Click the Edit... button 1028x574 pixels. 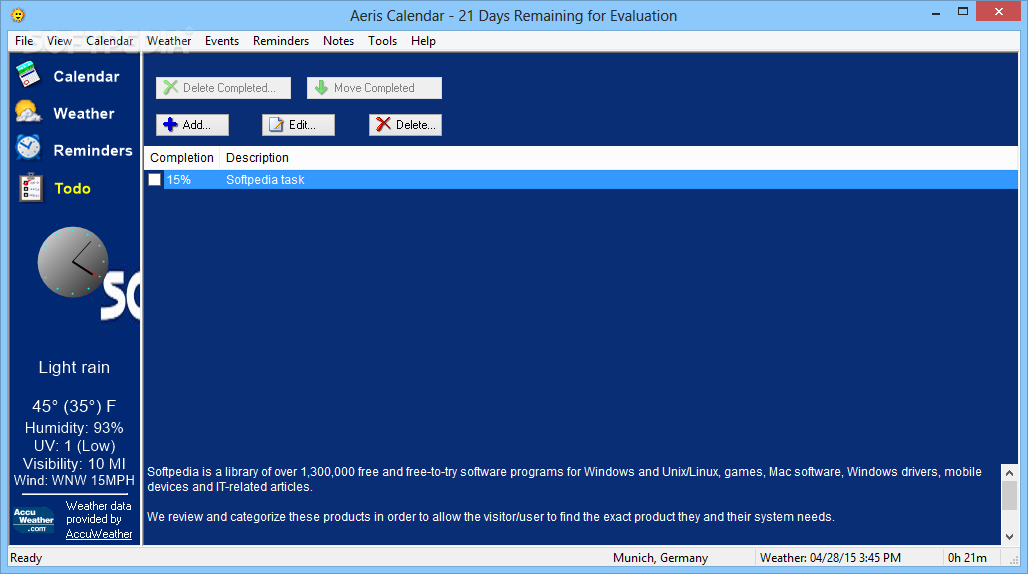click(298, 124)
